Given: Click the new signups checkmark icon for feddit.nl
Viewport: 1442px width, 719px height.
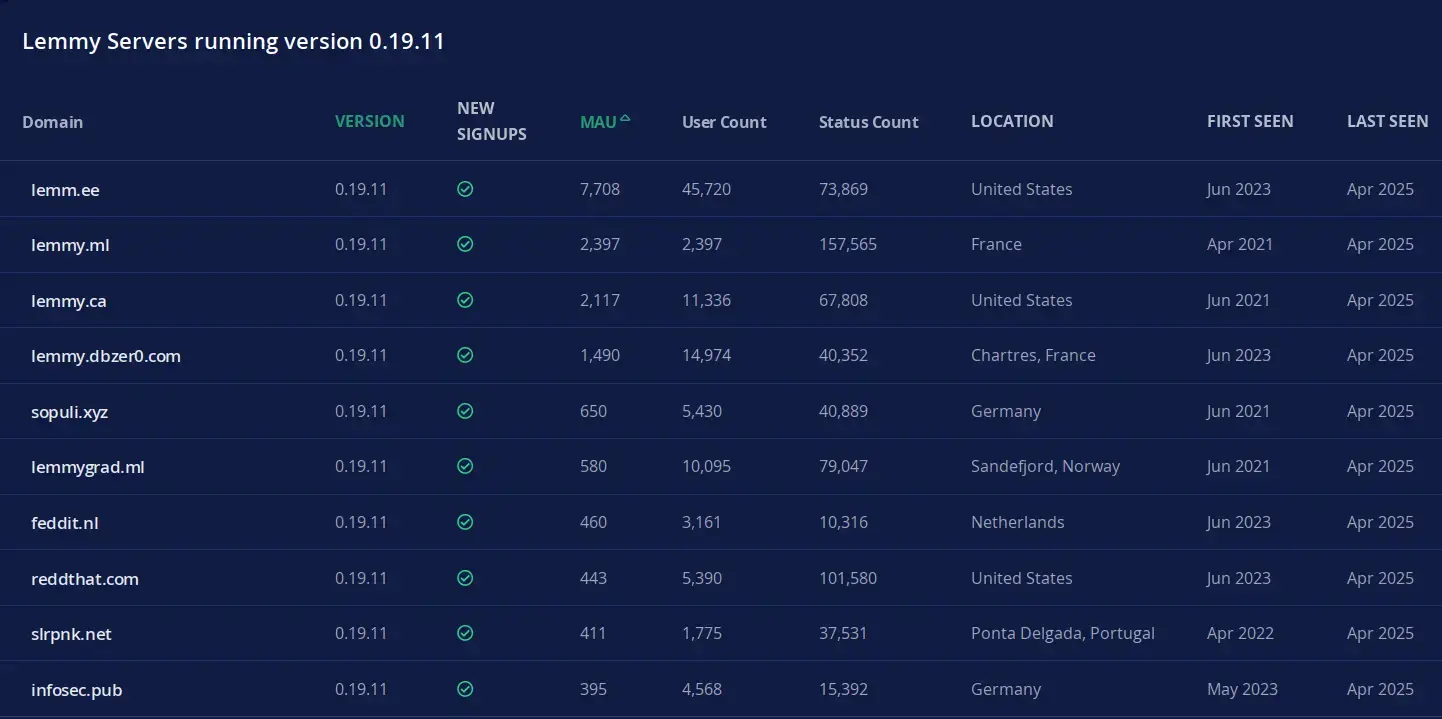Looking at the screenshot, I should (465, 522).
